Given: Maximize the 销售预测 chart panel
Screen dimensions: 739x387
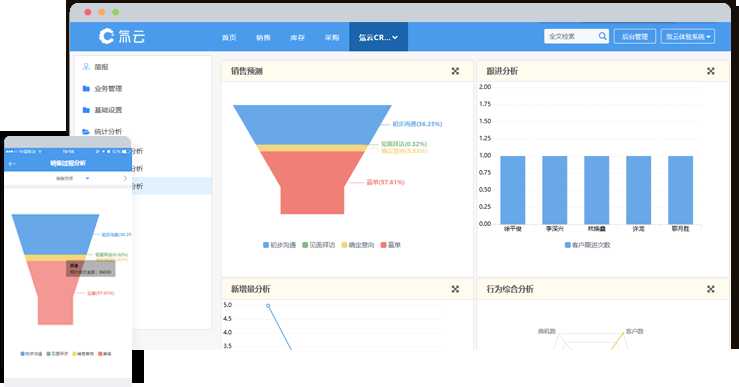Looking at the screenshot, I should tap(455, 71).
